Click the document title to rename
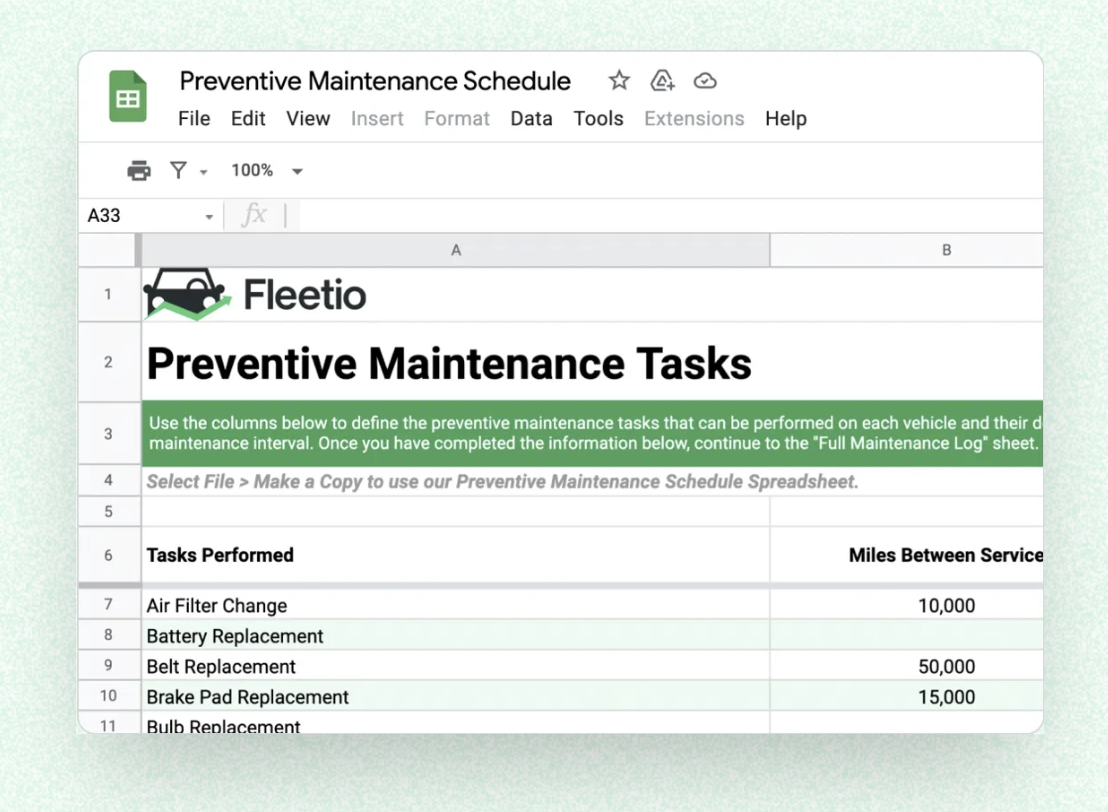 tap(375, 81)
